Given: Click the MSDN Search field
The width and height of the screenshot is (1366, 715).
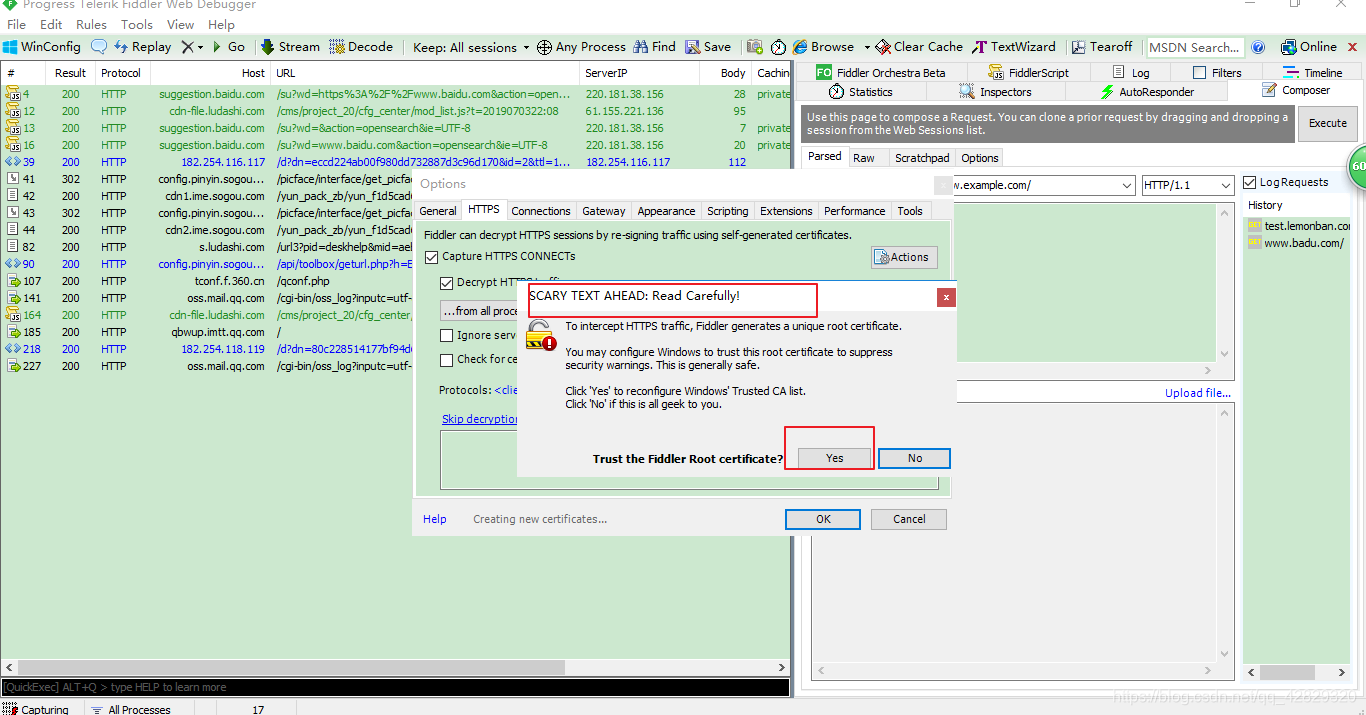Looking at the screenshot, I should click(x=1194, y=47).
